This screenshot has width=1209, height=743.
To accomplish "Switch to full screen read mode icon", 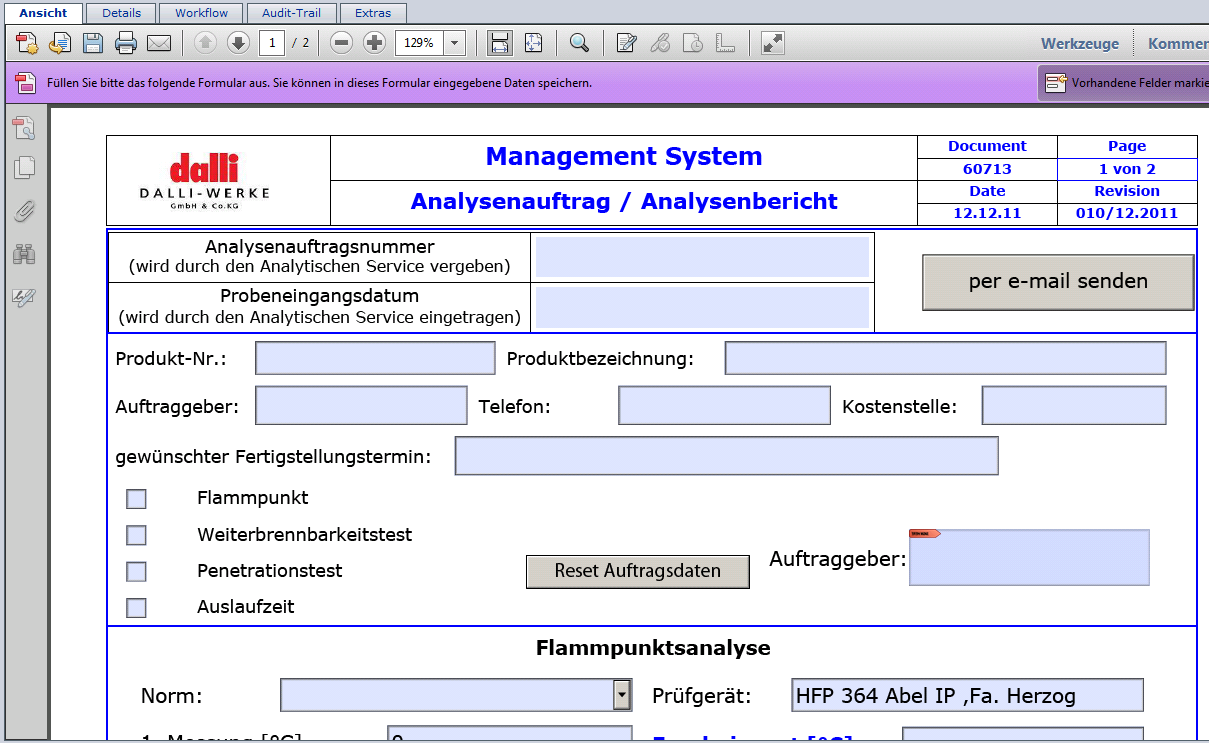I will (772, 43).
